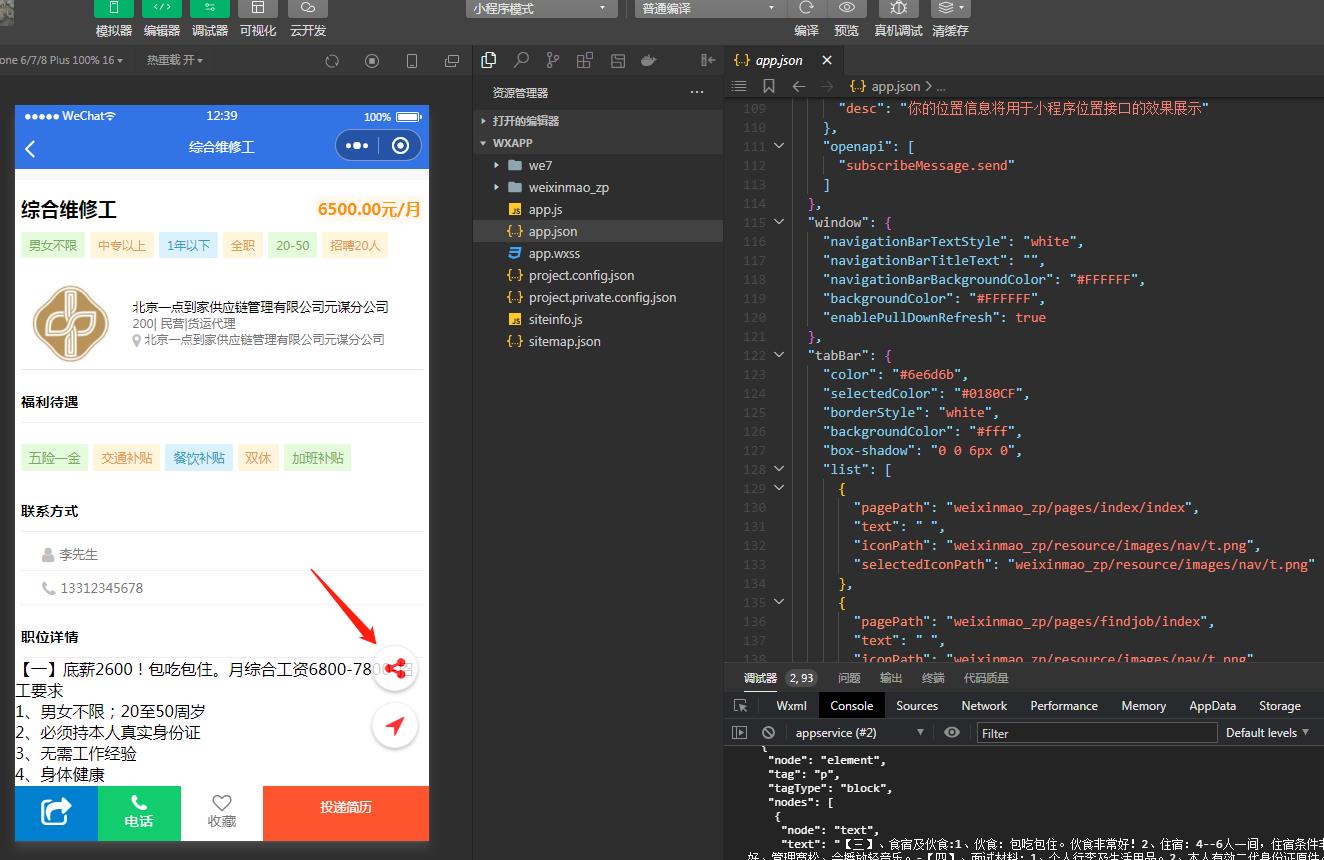Click the real device debug bug icon

[x=898, y=9]
